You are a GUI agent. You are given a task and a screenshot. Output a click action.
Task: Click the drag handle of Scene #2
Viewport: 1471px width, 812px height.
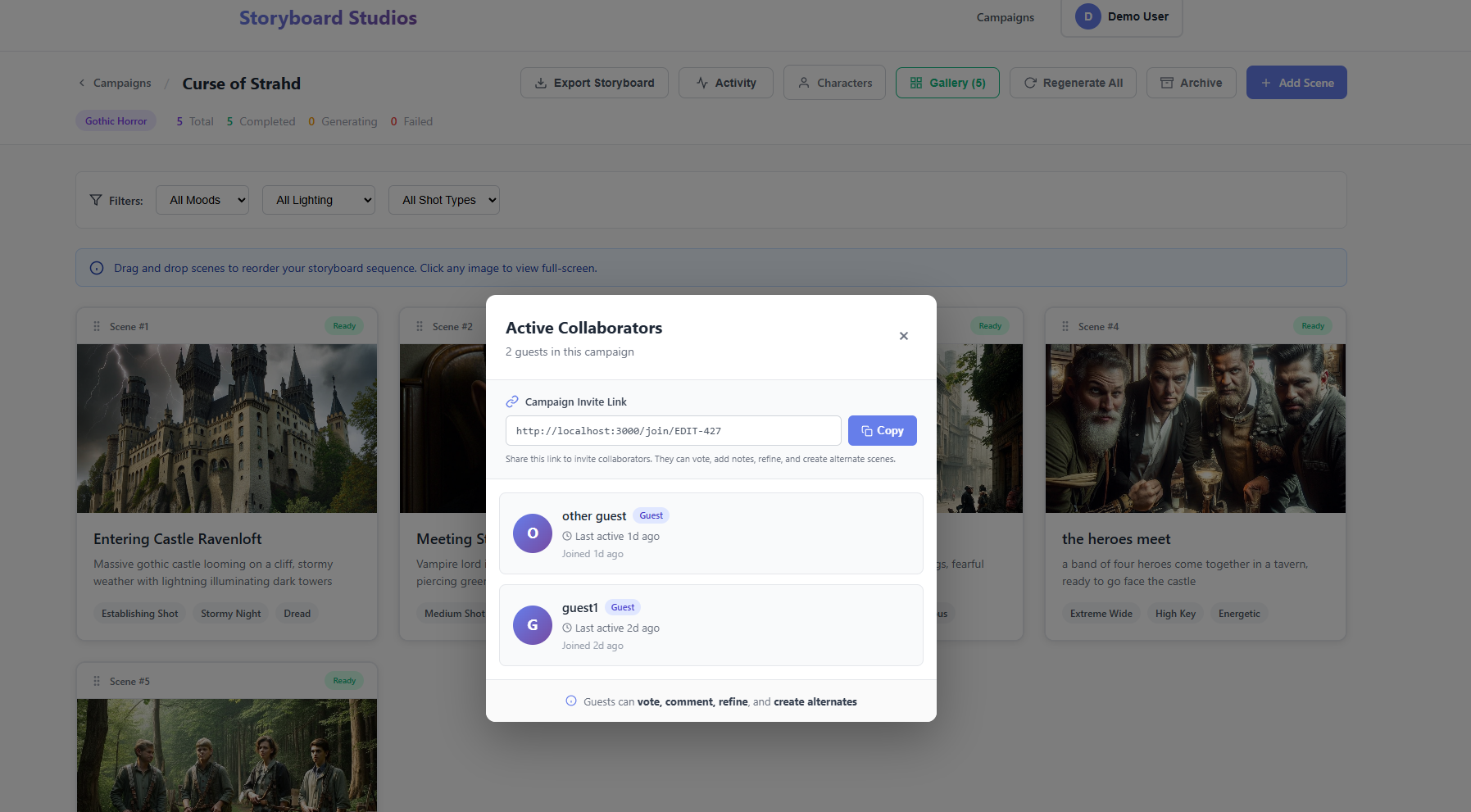point(420,326)
